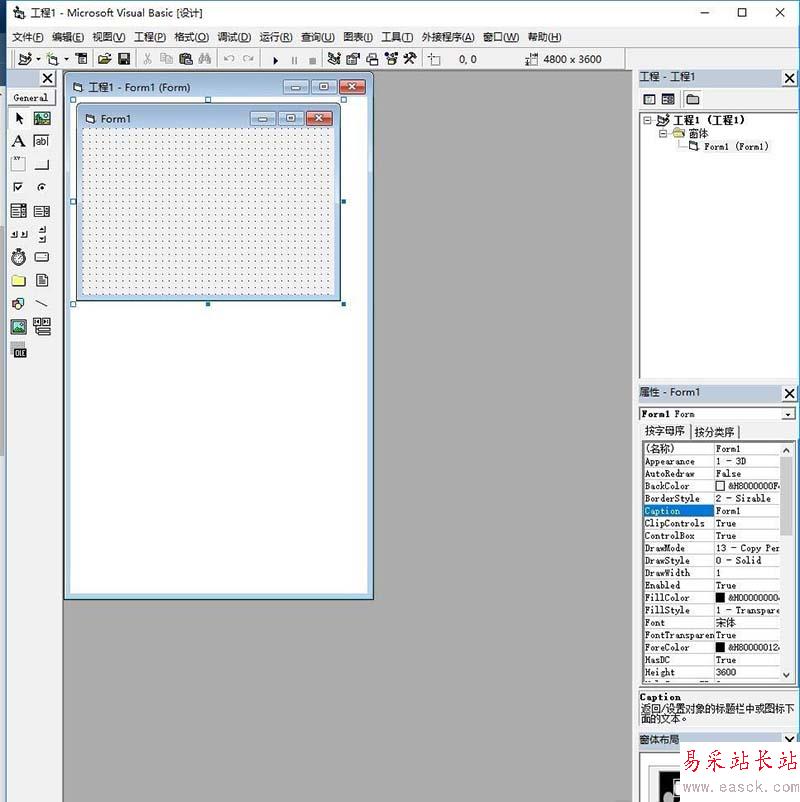Toggle the Toolbox via toolbar icon
800x802 pixels.
(x=410, y=59)
